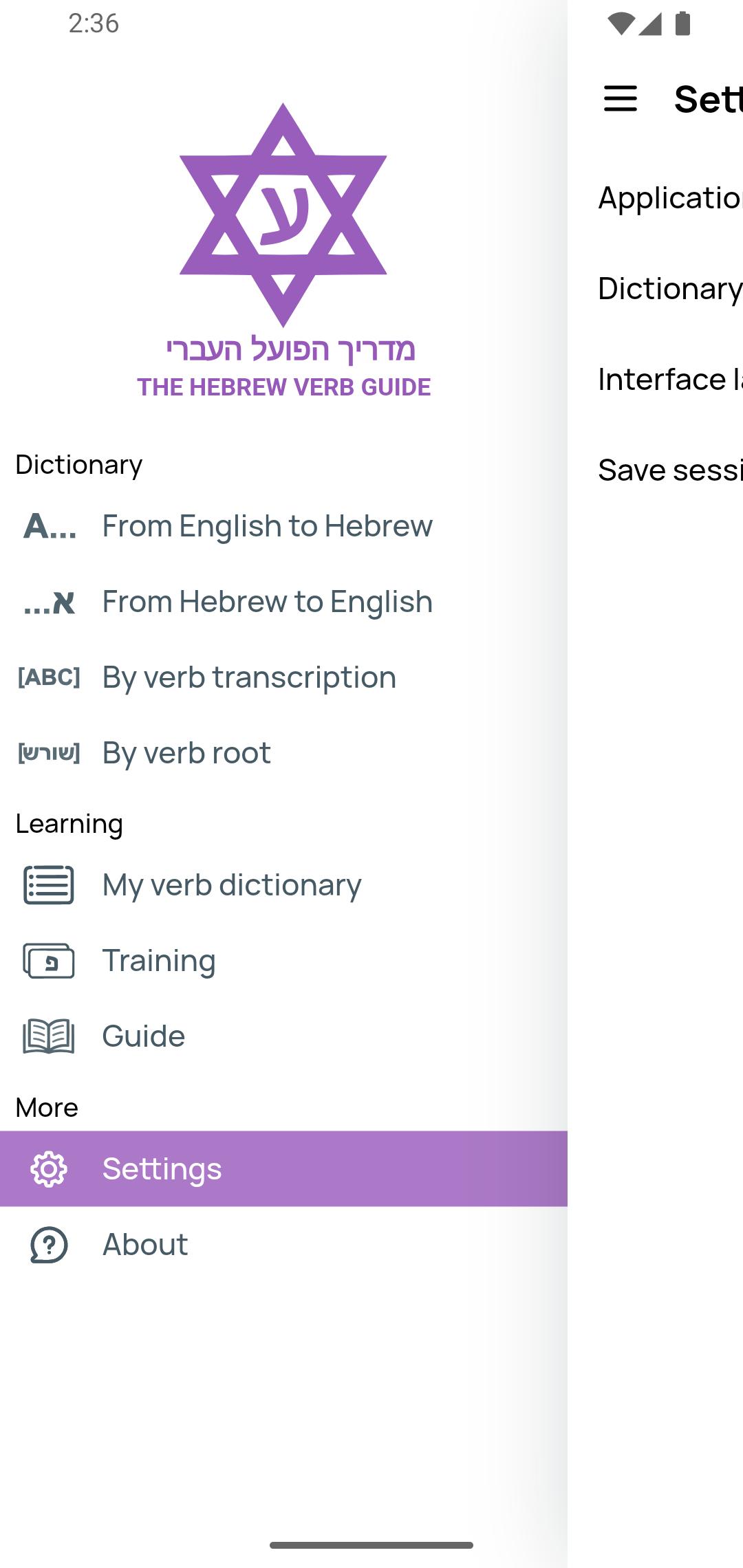Click the Guide open book icon
The width and height of the screenshot is (743, 1568).
[x=50, y=1036]
